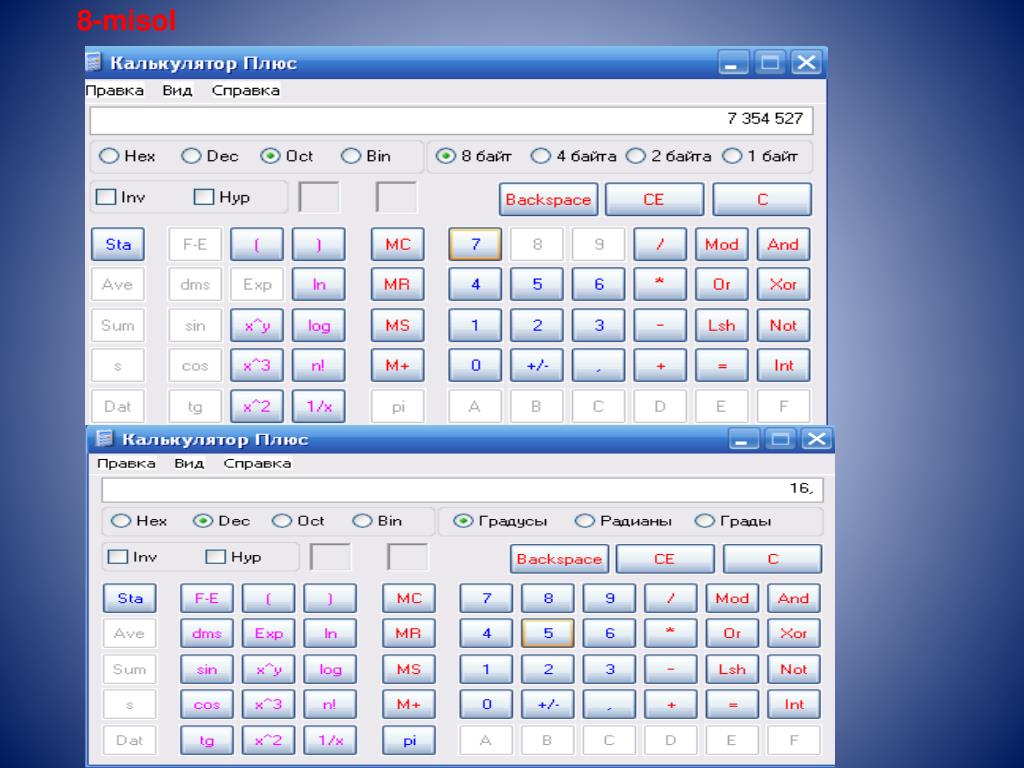Image resolution: width=1024 pixels, height=768 pixels.
Task: Open Вид menu in upper calculator
Action: coord(177,91)
